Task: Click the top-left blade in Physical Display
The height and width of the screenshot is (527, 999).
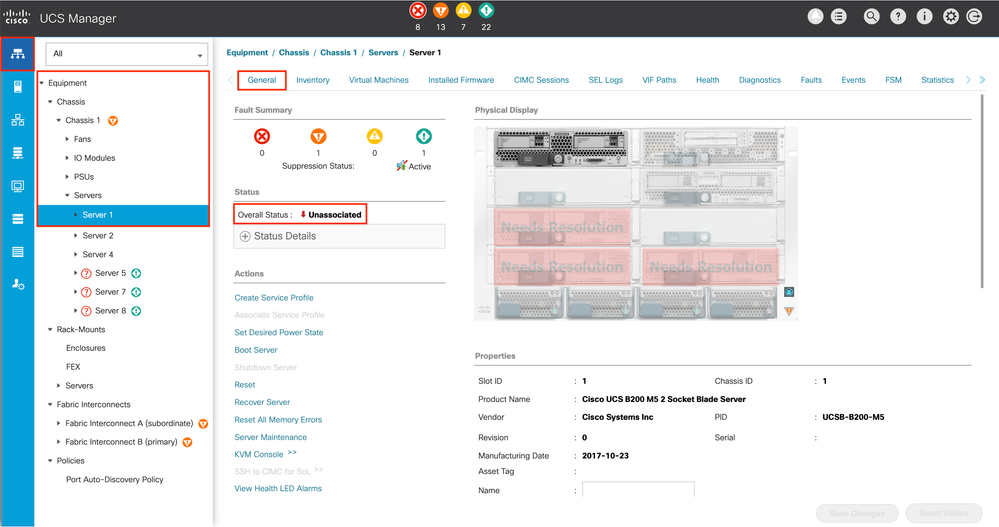Action: [x=561, y=147]
